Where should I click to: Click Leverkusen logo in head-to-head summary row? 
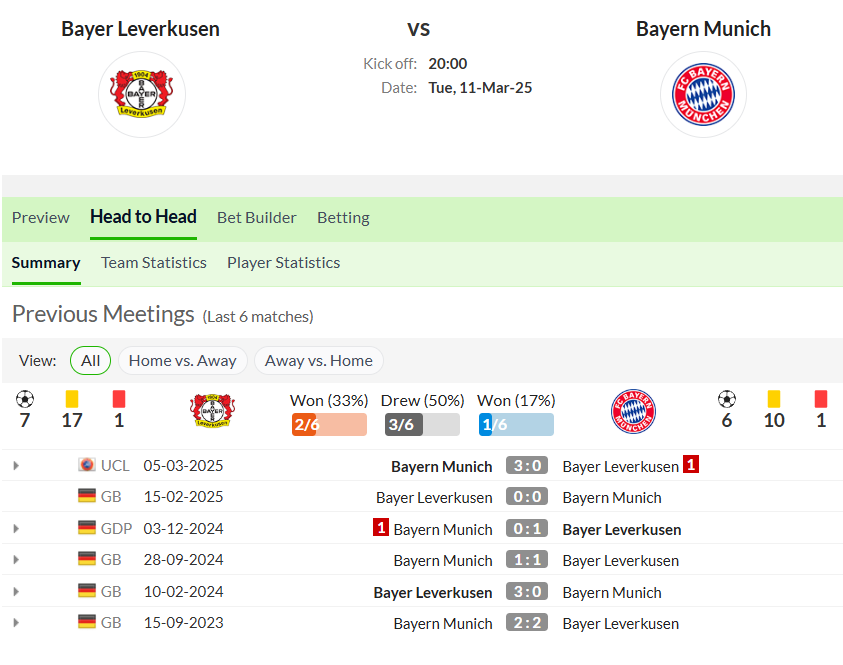tap(212, 411)
